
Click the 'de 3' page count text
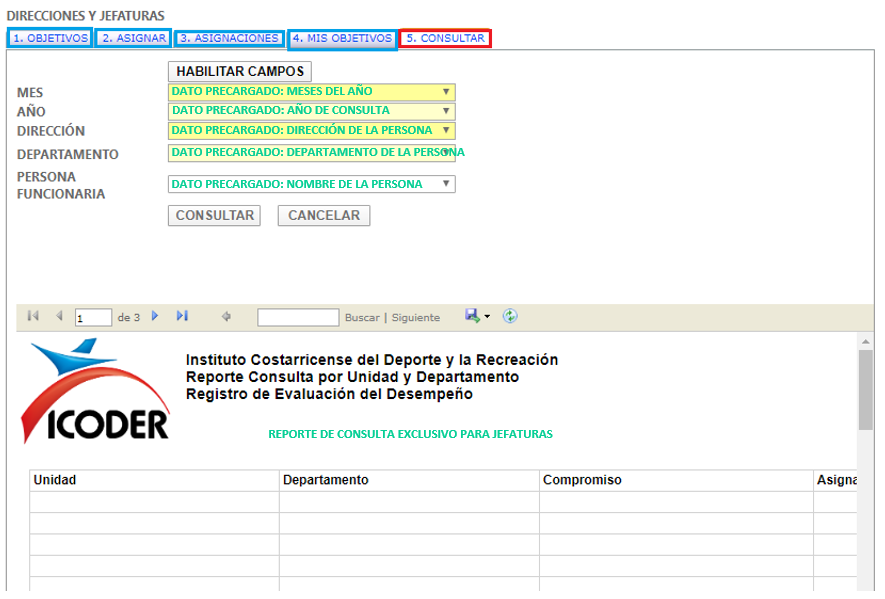coord(129,318)
